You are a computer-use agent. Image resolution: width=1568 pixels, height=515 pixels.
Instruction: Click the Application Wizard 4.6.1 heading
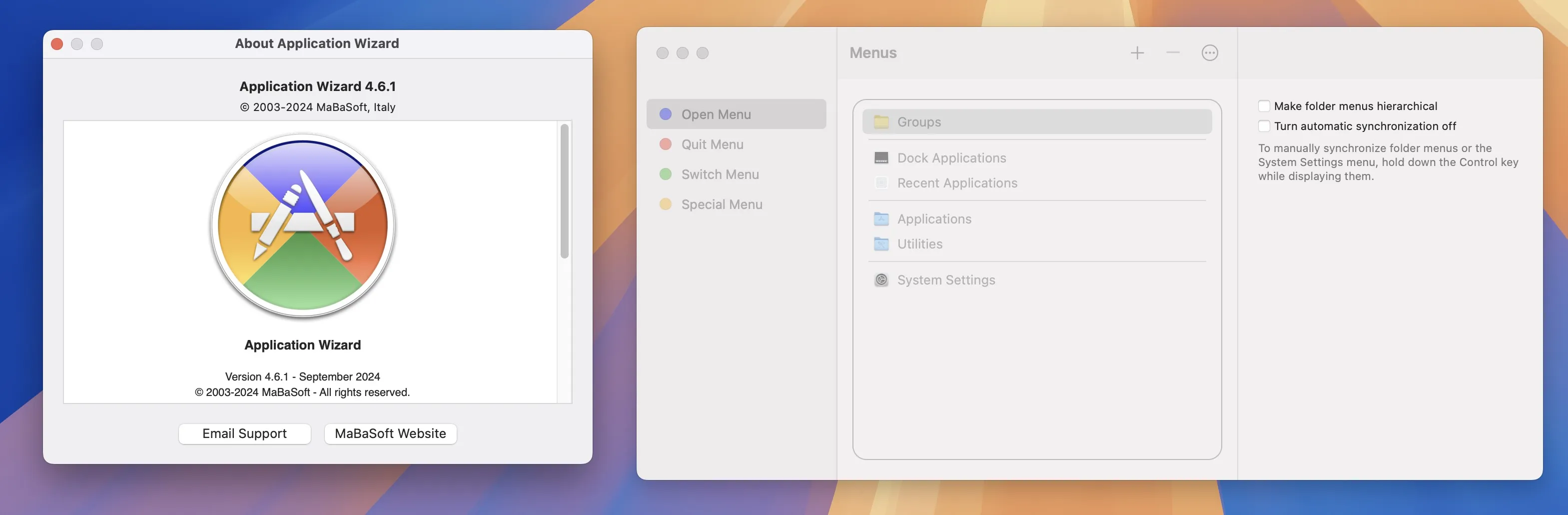point(317,86)
